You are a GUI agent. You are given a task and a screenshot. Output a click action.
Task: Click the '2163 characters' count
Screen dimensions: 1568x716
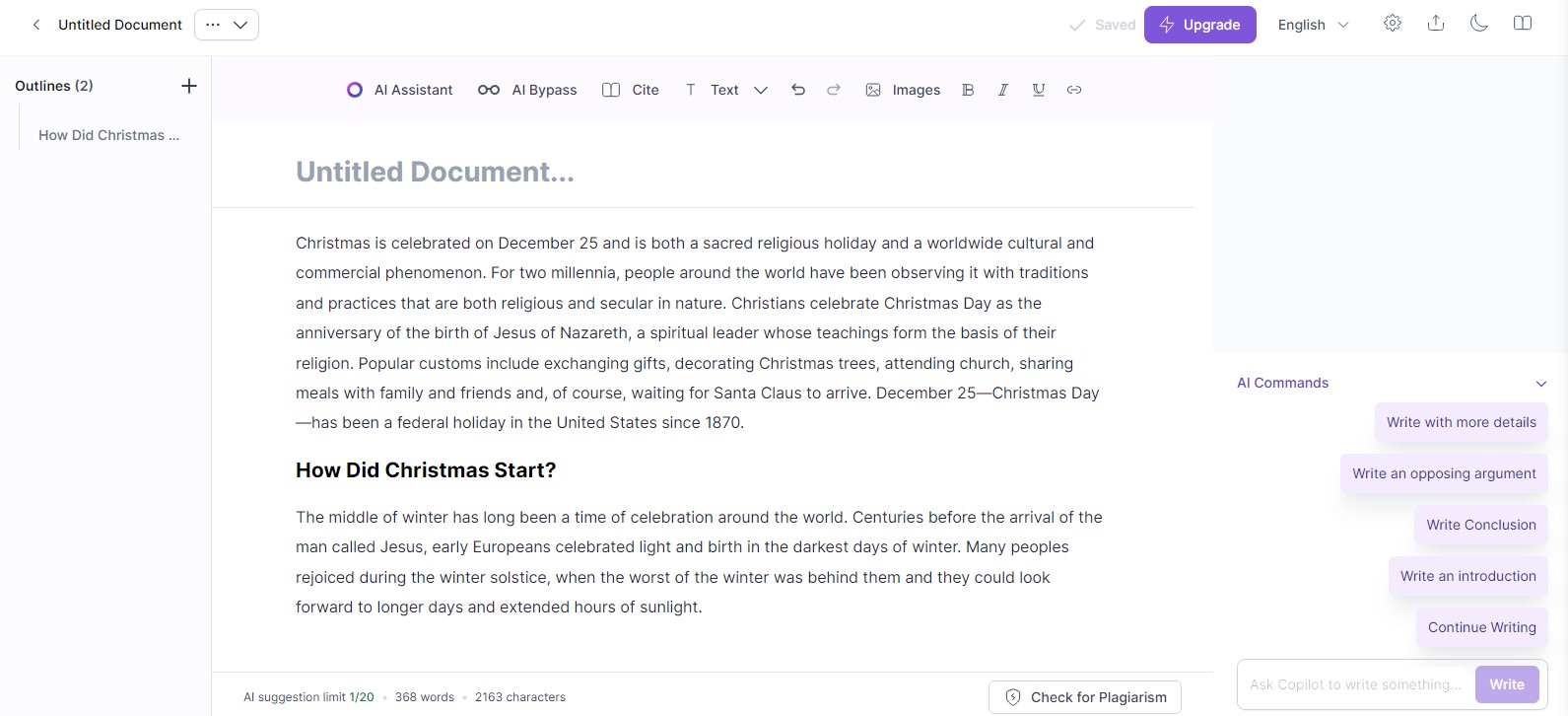point(520,697)
